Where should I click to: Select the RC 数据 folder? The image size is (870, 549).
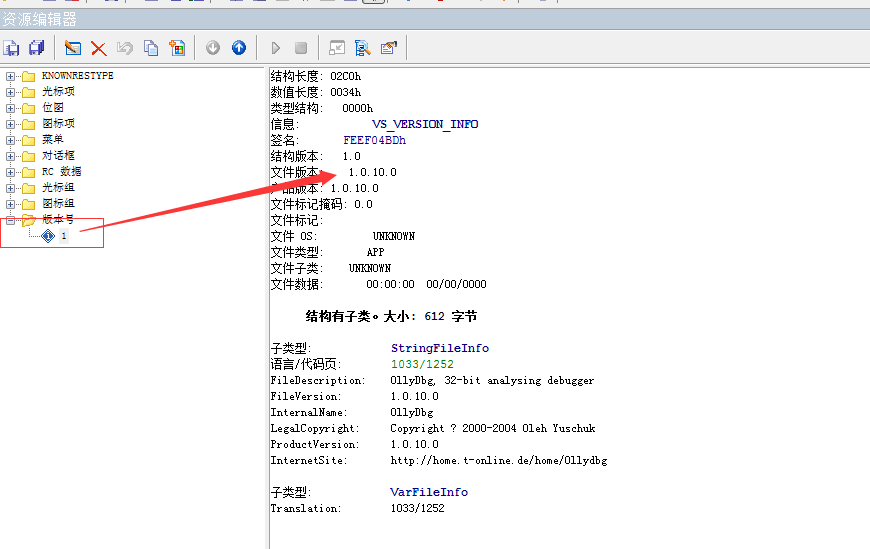(x=62, y=172)
